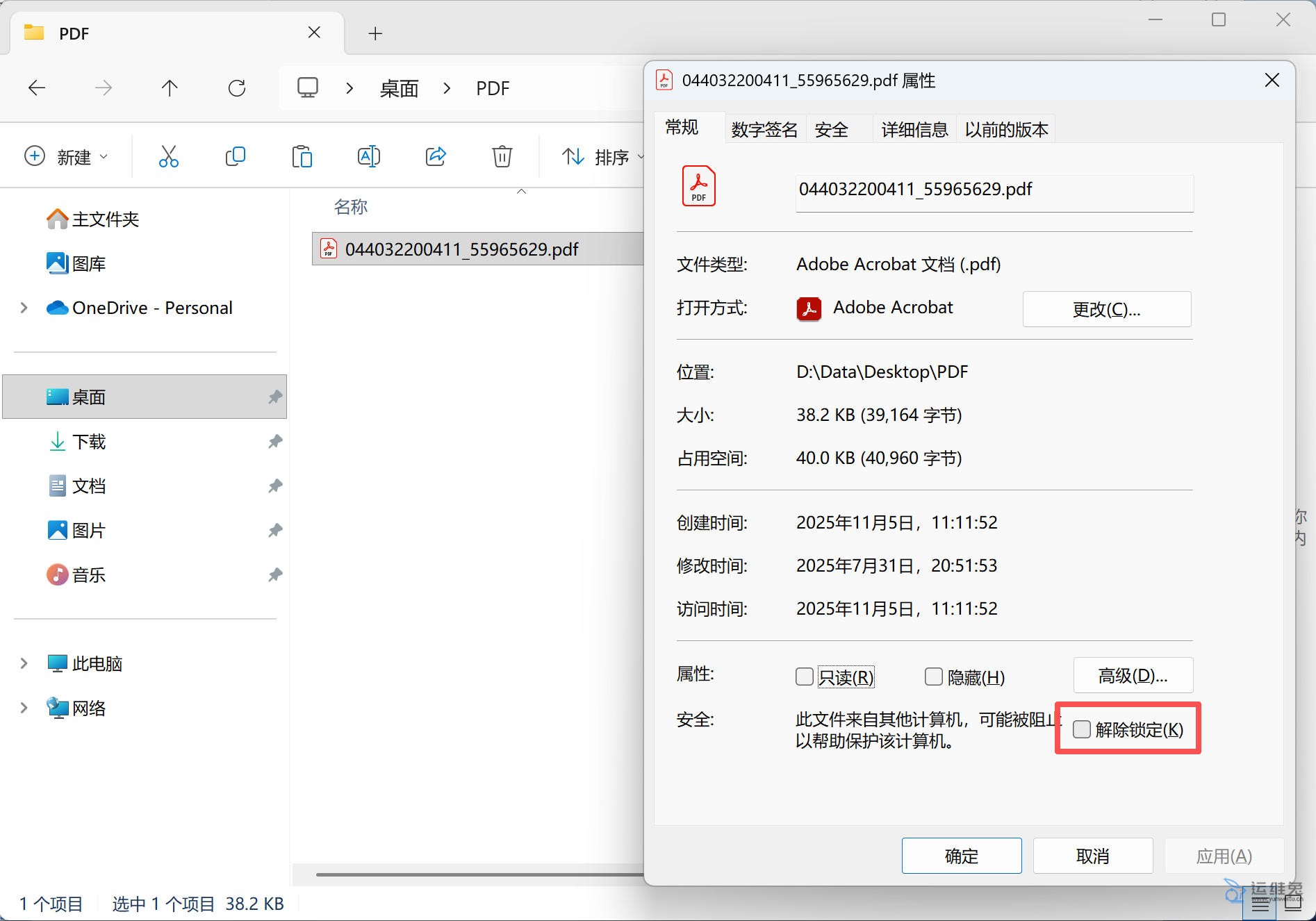This screenshot has height=921, width=1316.
Task: Select the 044032200411_55965629.pdf file
Action: (461, 249)
